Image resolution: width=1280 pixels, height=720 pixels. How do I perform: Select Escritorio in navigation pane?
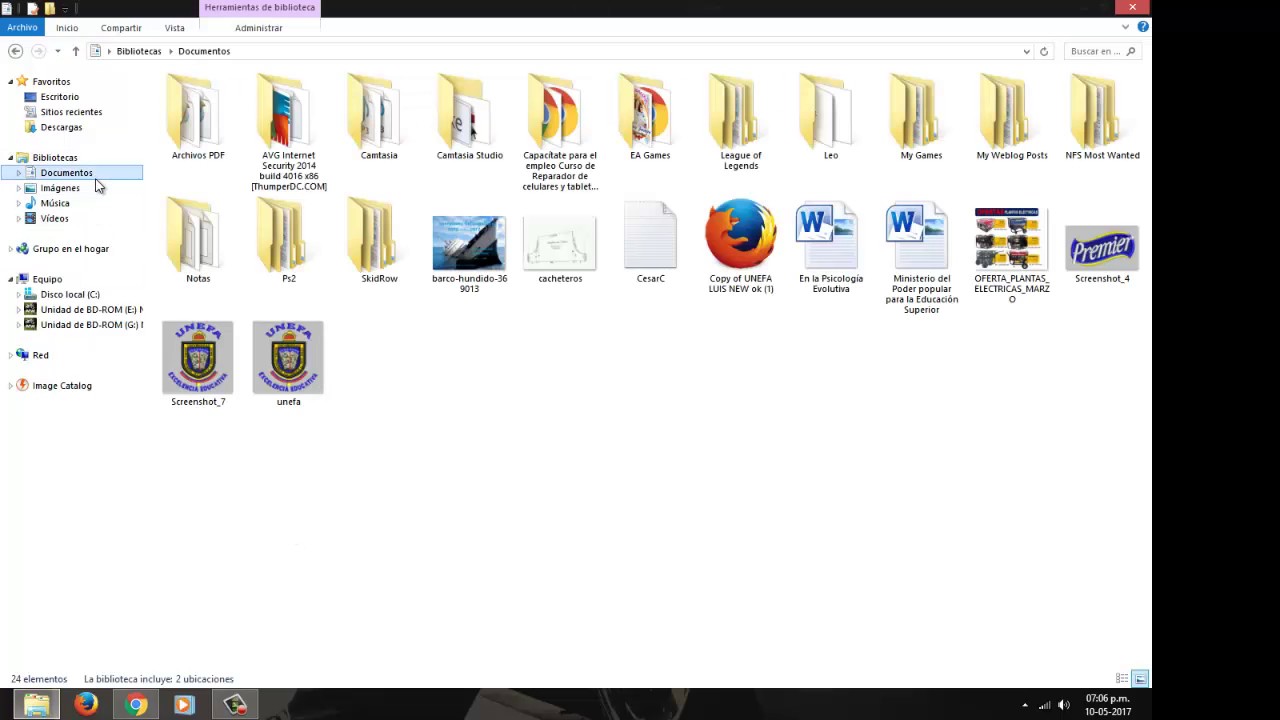click(59, 97)
